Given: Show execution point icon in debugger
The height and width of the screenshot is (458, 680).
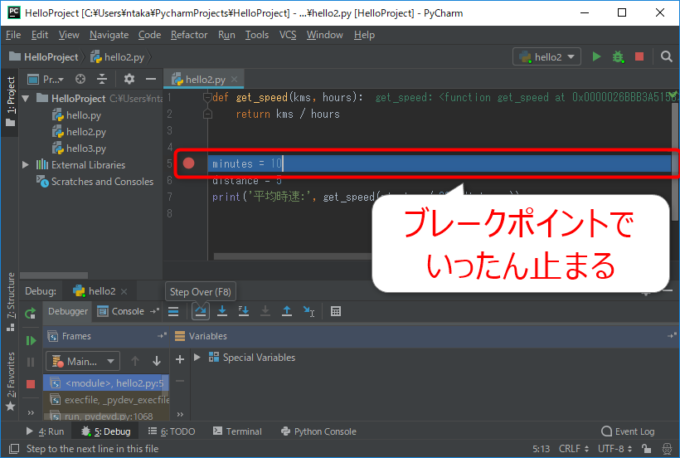Looking at the screenshot, I should coord(173,311).
